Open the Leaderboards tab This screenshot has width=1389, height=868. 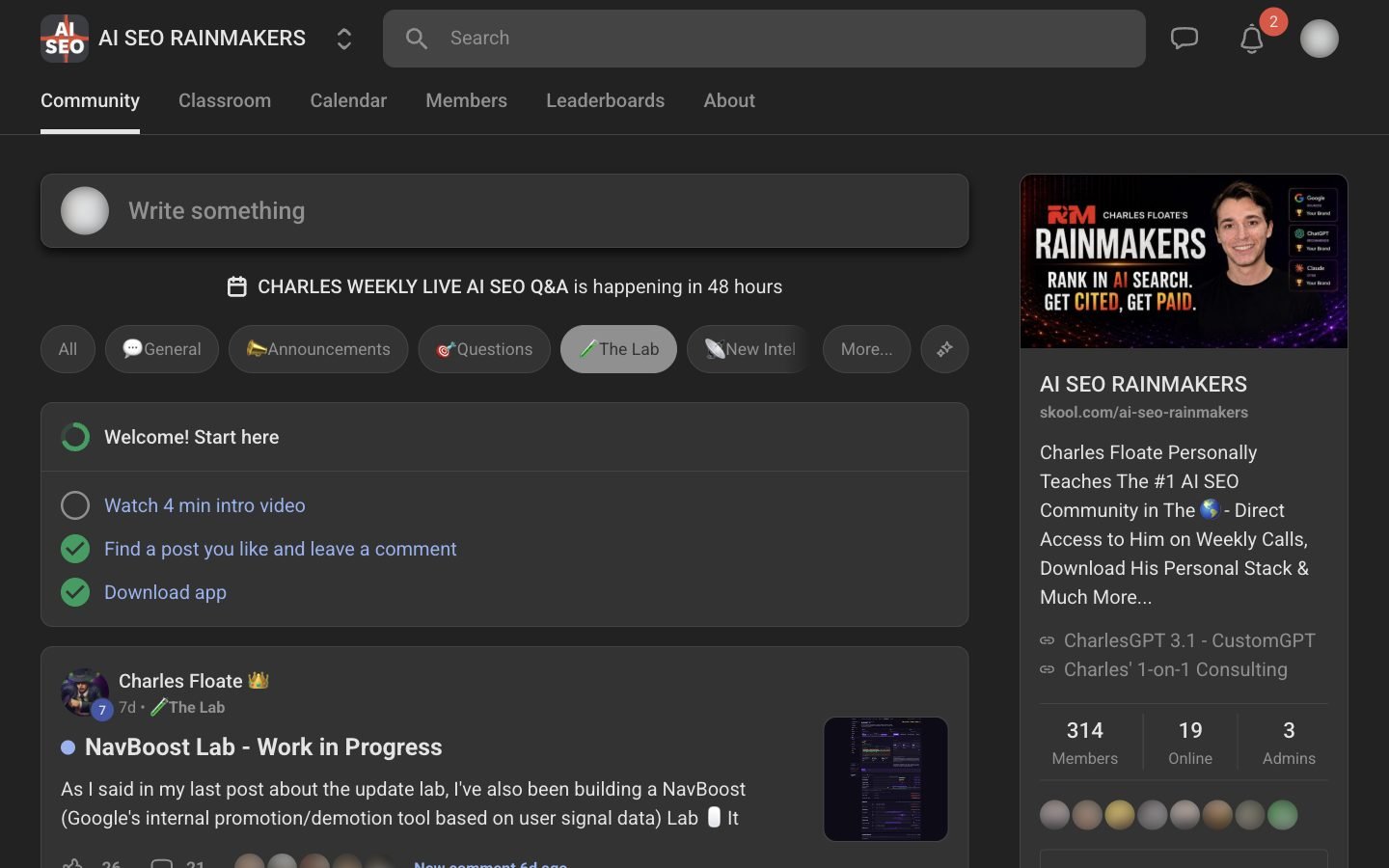point(605,100)
